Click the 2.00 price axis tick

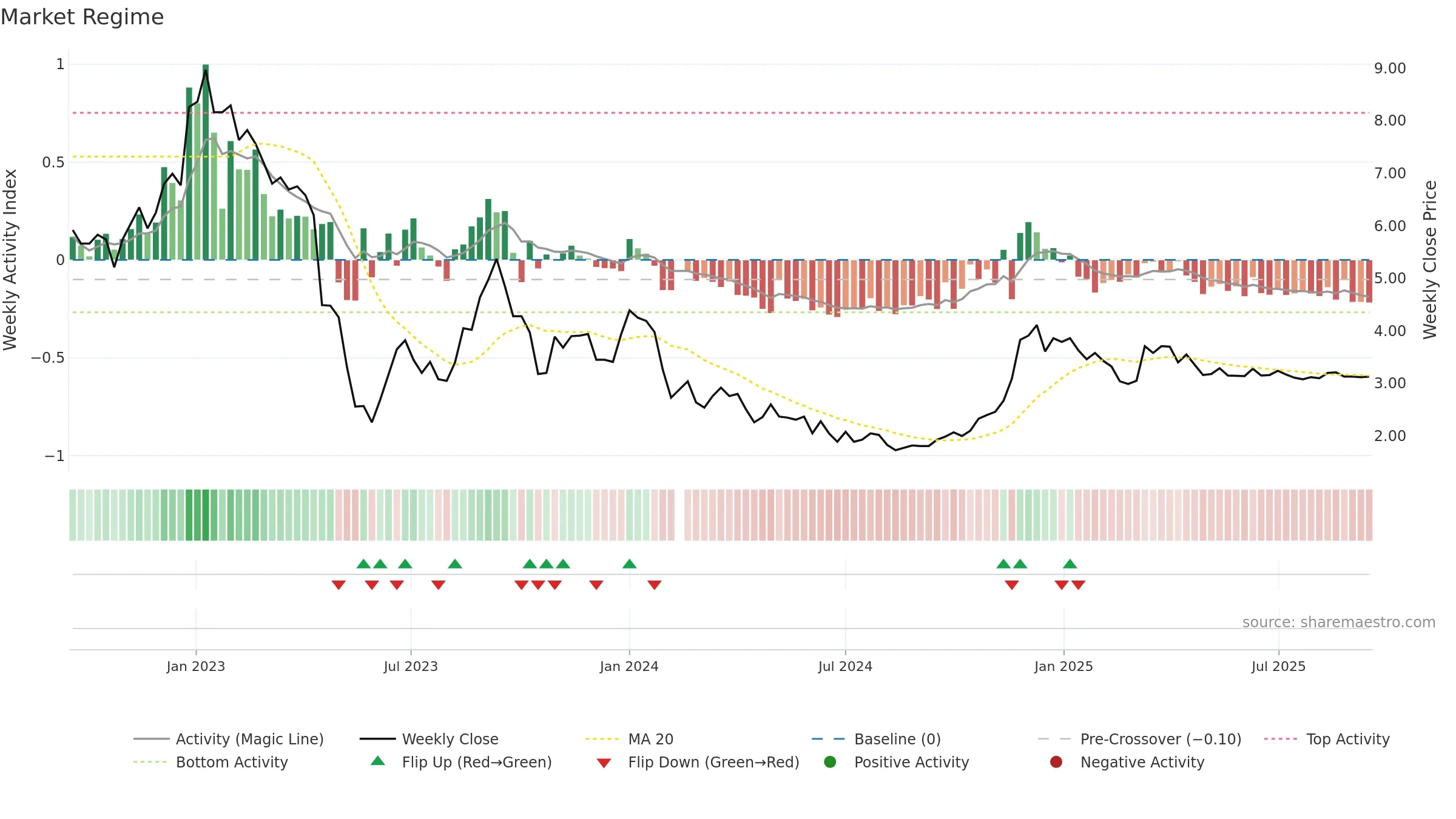point(1390,436)
